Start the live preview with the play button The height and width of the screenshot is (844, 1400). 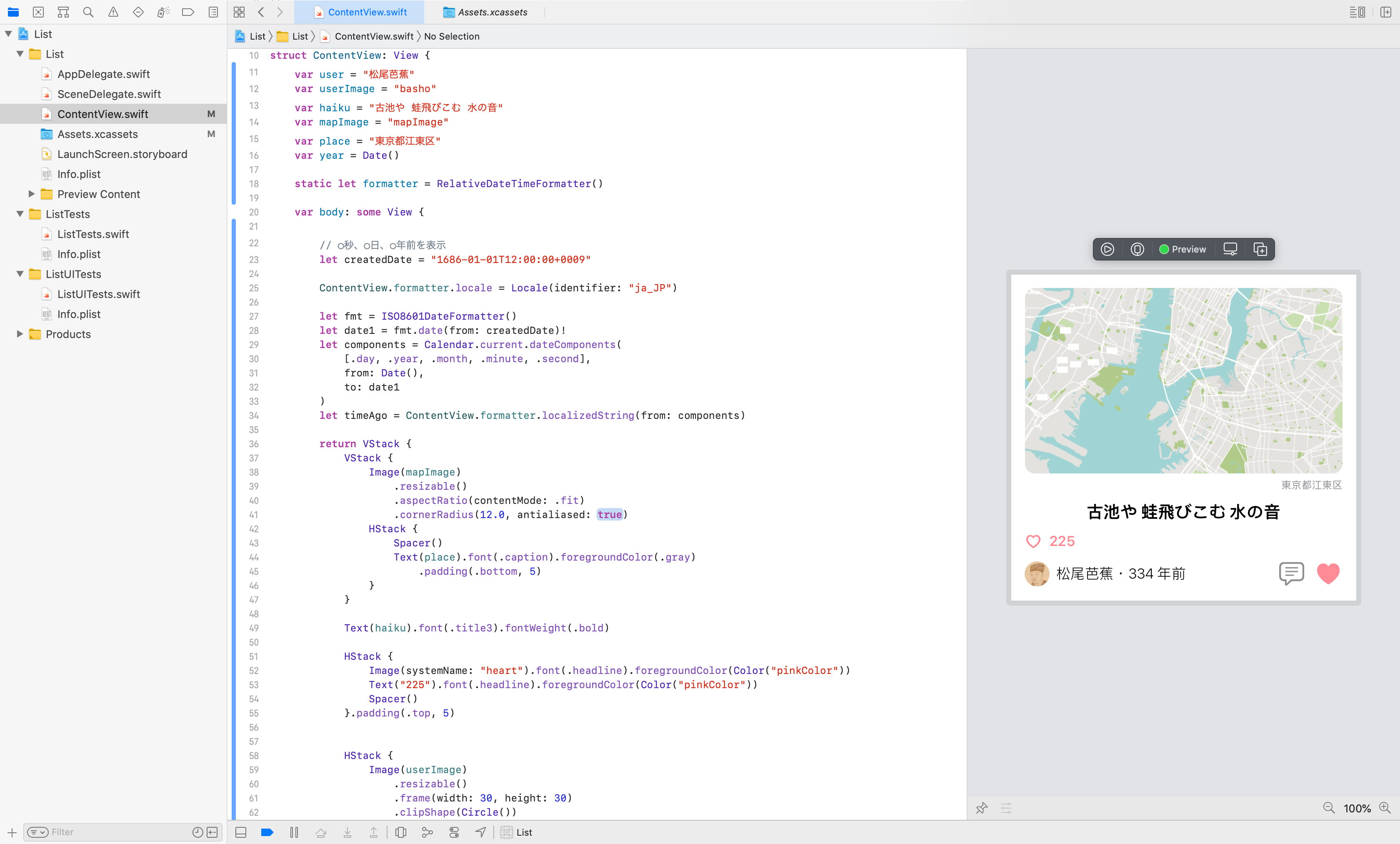tap(1107, 249)
